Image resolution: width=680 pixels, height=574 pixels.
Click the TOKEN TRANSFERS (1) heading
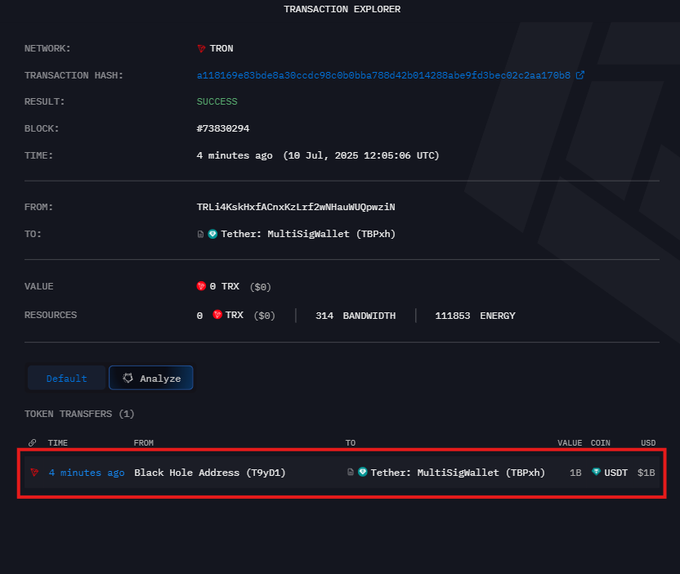pos(79,414)
